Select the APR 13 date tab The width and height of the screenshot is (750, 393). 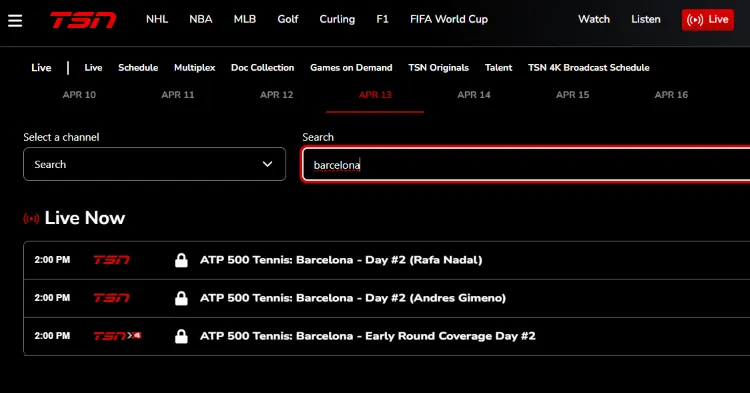coord(375,95)
